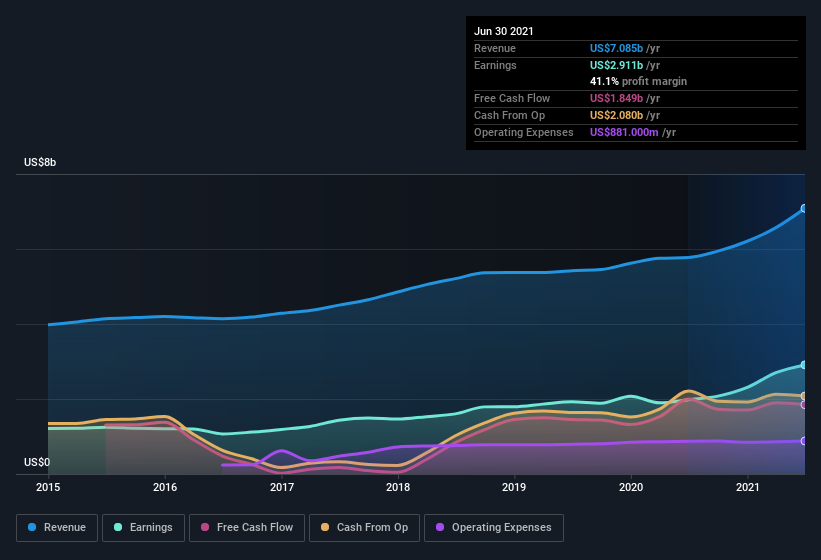821x560 pixels.
Task: Select the 2017 x-axis year label
Action: point(282,487)
